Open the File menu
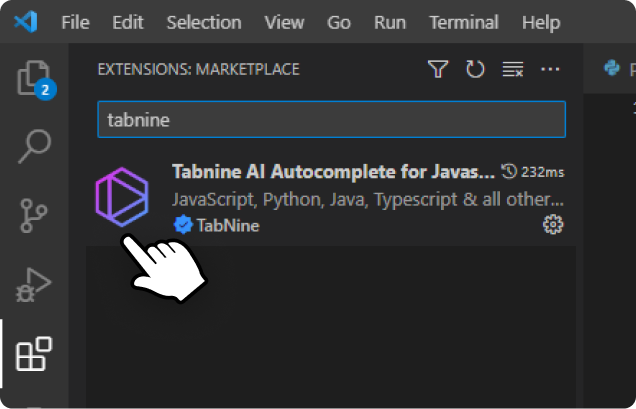 [75, 22]
